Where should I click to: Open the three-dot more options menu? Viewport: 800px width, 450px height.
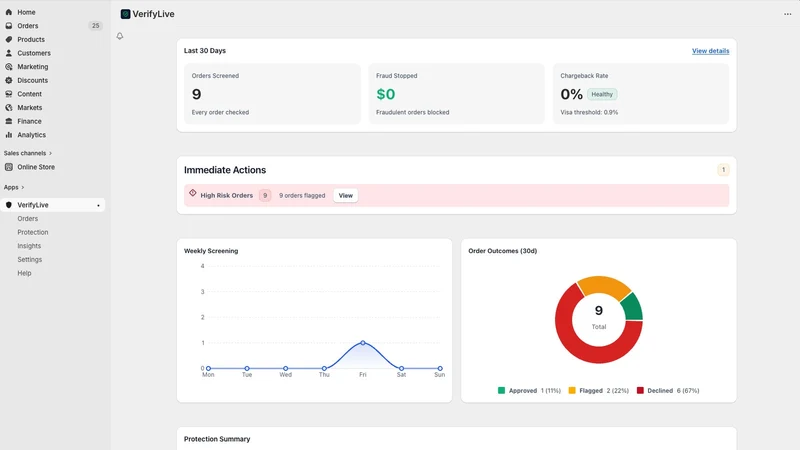[787, 14]
